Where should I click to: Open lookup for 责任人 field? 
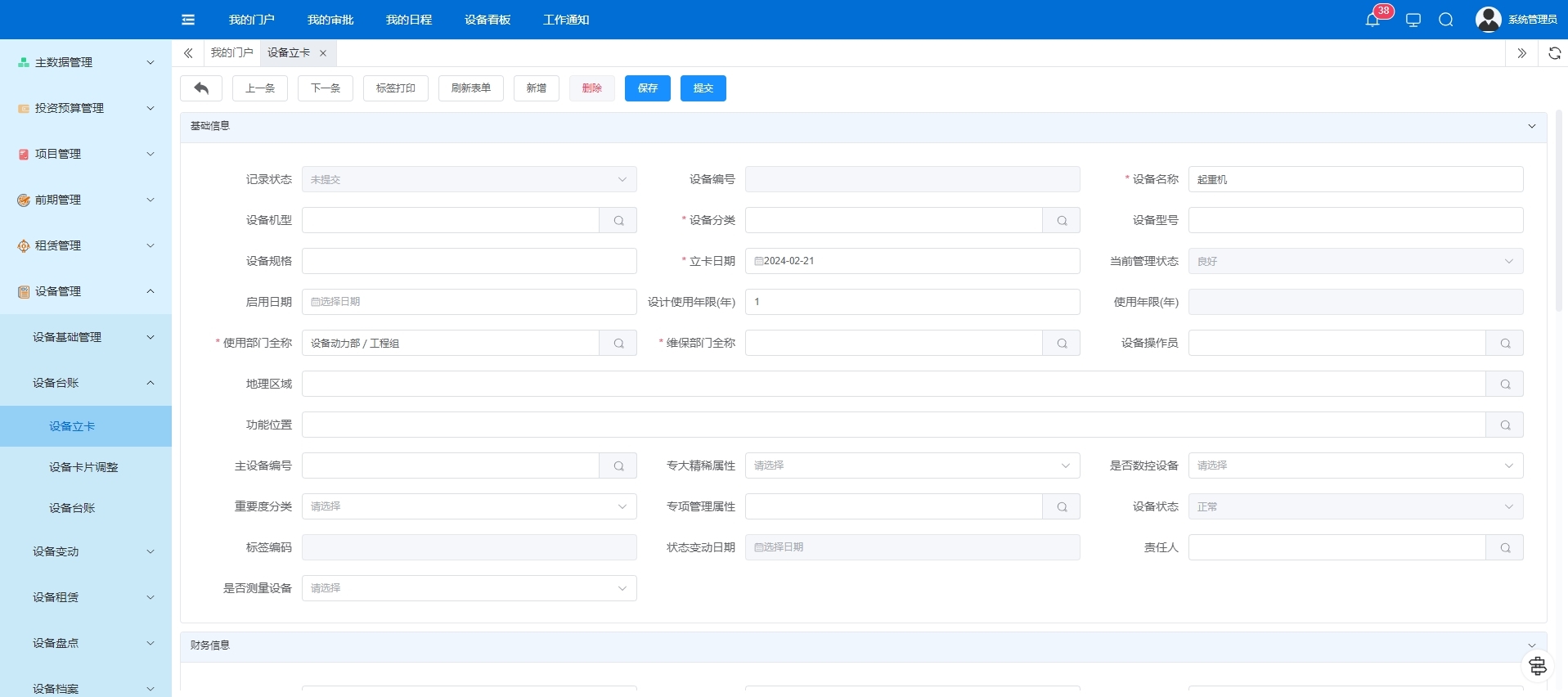point(1505,547)
